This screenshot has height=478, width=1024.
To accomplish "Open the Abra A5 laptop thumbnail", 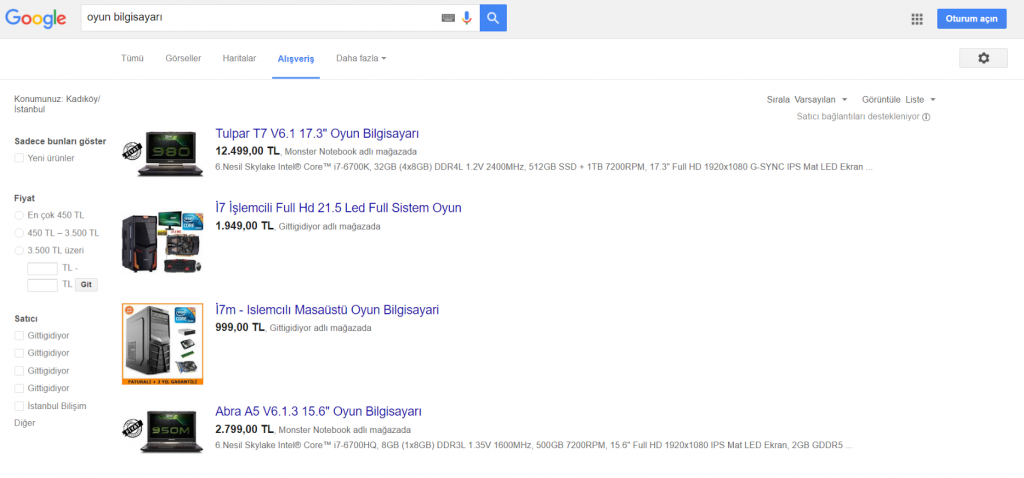I will coord(162,430).
